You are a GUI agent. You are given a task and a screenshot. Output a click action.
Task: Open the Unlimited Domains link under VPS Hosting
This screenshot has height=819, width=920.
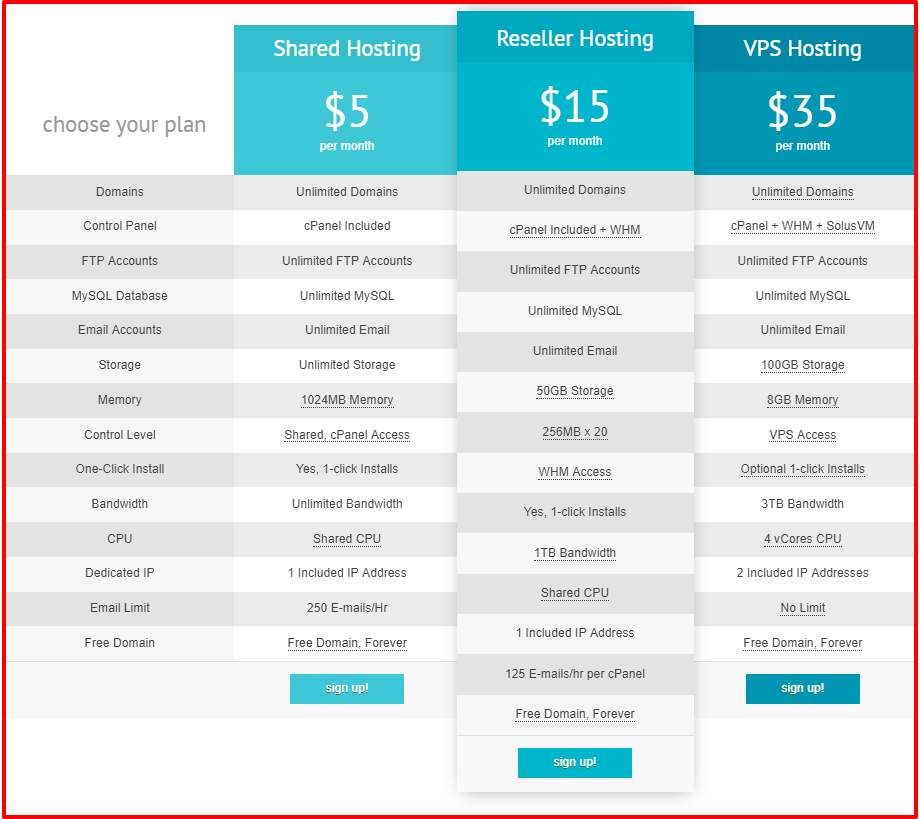pos(802,191)
